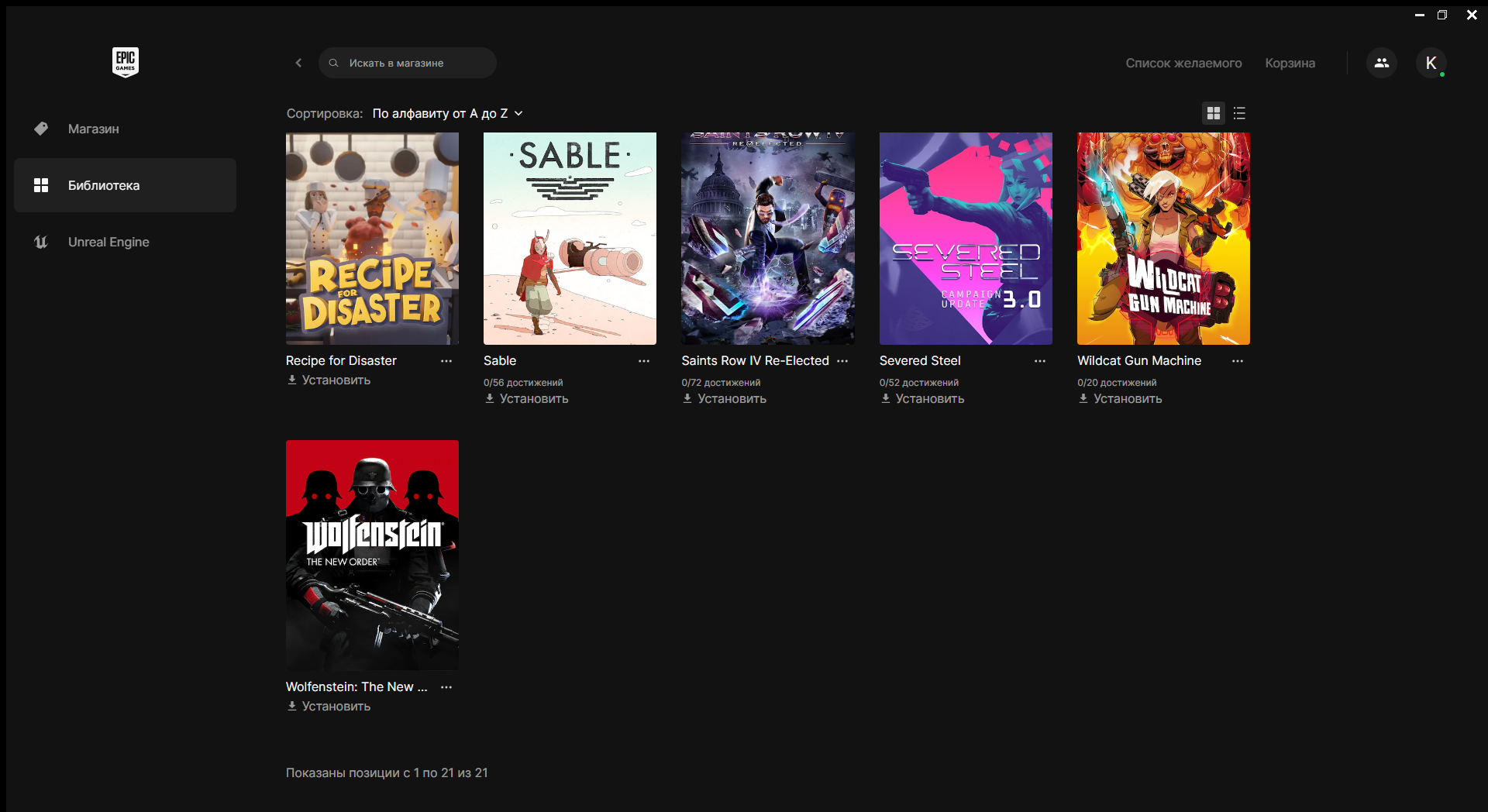Install Recipe for Disaster

[x=329, y=380]
